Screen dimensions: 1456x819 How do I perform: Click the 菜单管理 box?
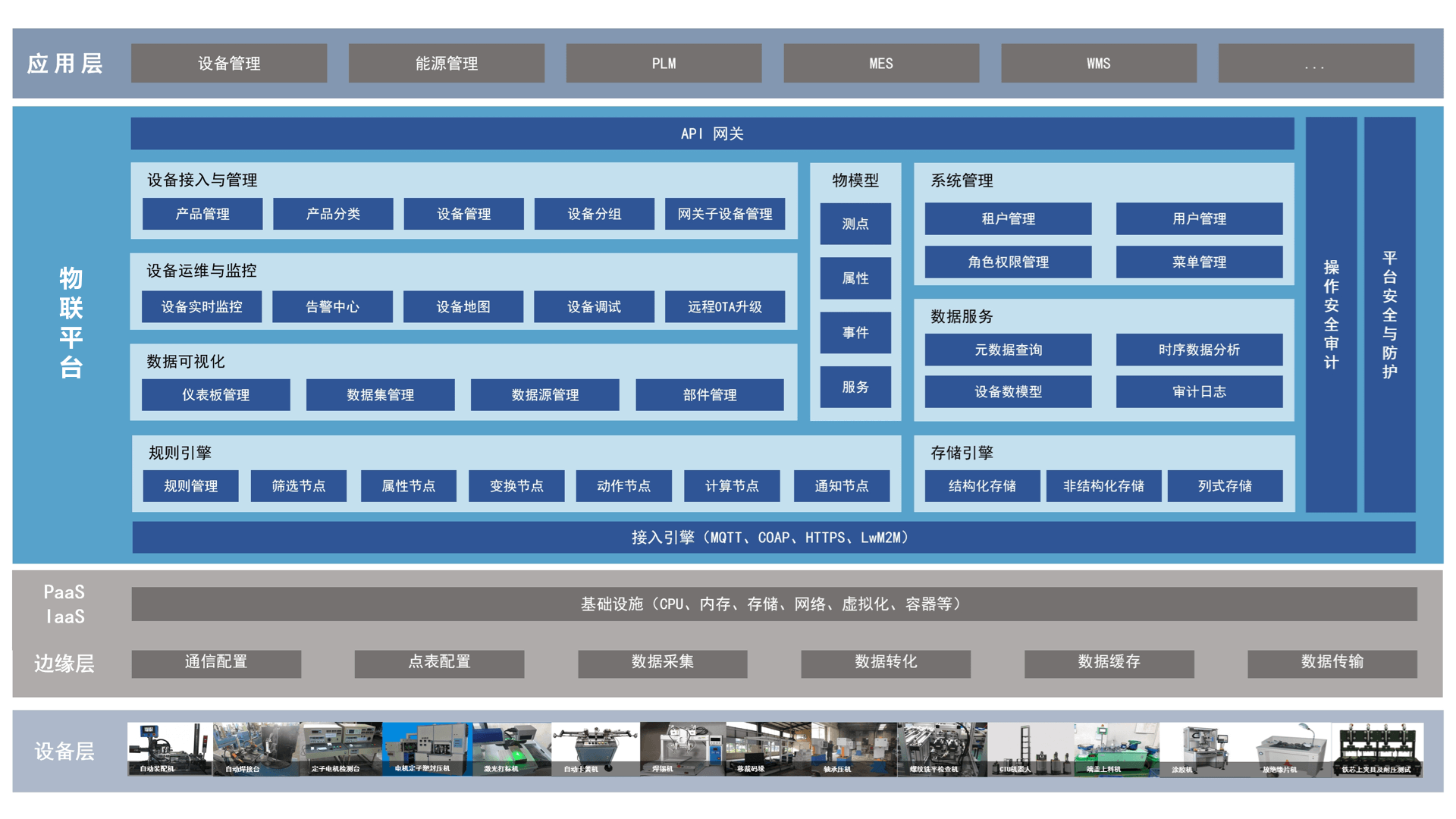(x=1199, y=262)
